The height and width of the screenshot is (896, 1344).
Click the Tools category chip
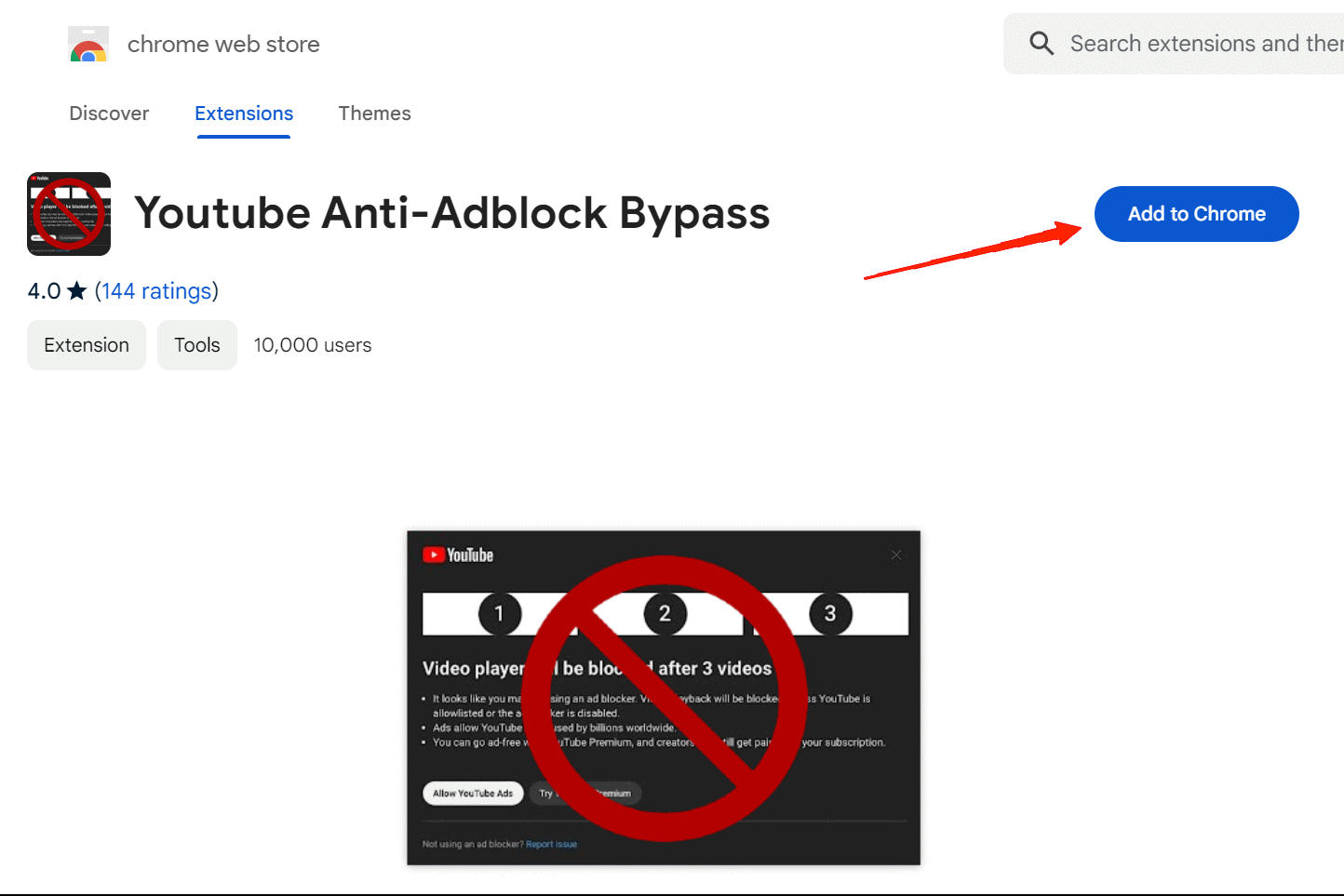tap(197, 345)
